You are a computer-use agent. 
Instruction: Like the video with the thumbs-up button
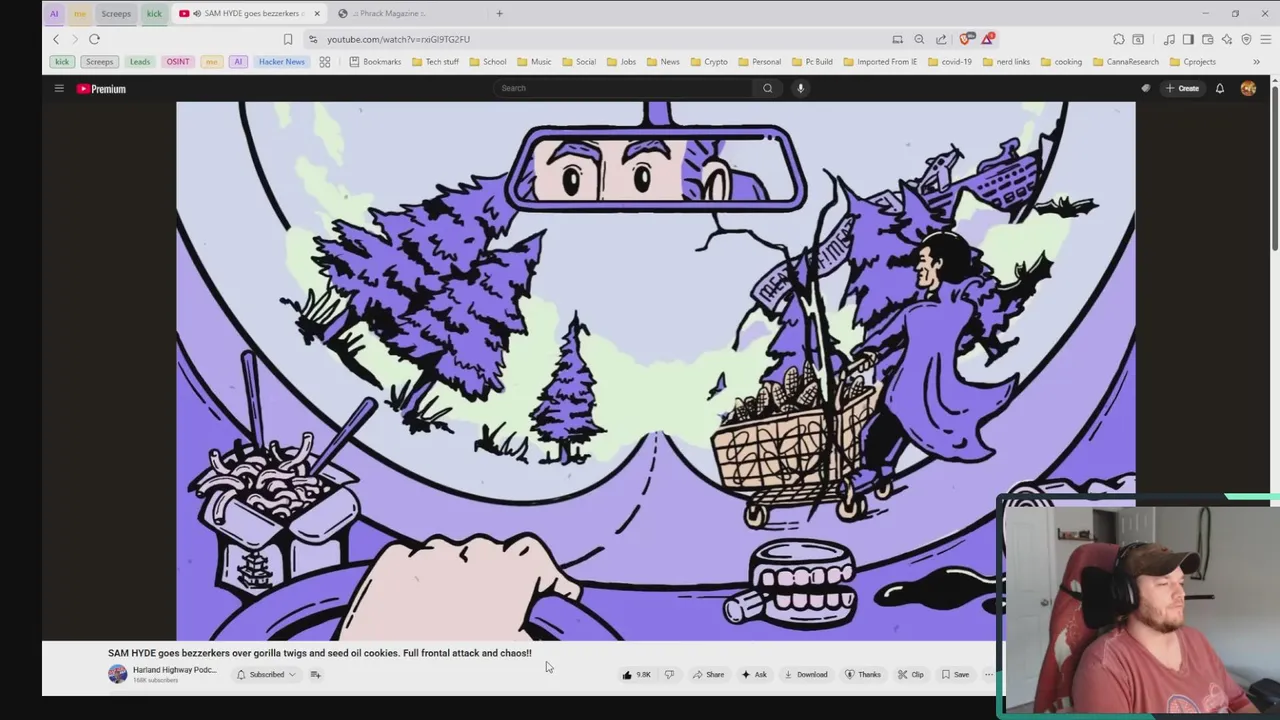click(636, 675)
